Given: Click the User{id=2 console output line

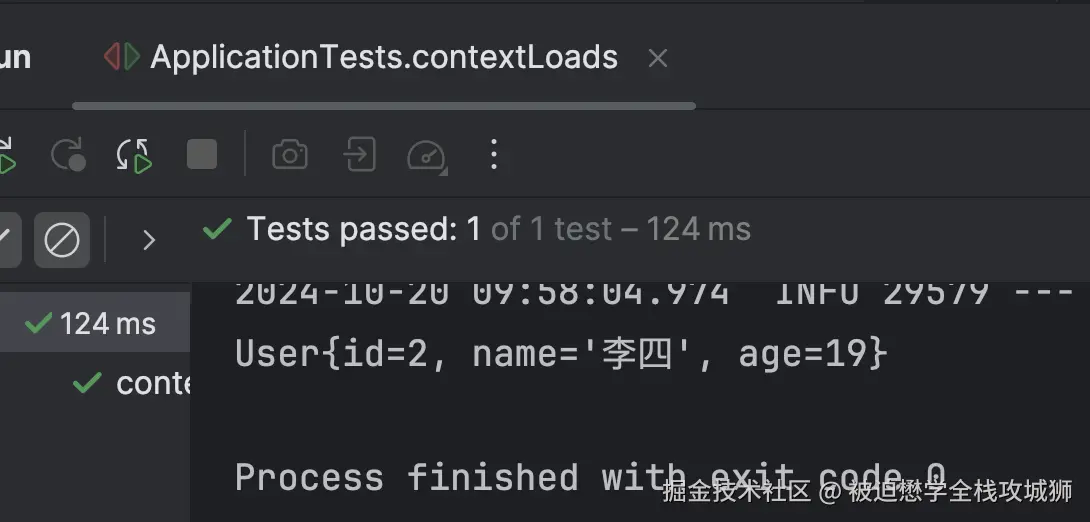Looking at the screenshot, I should coord(560,354).
